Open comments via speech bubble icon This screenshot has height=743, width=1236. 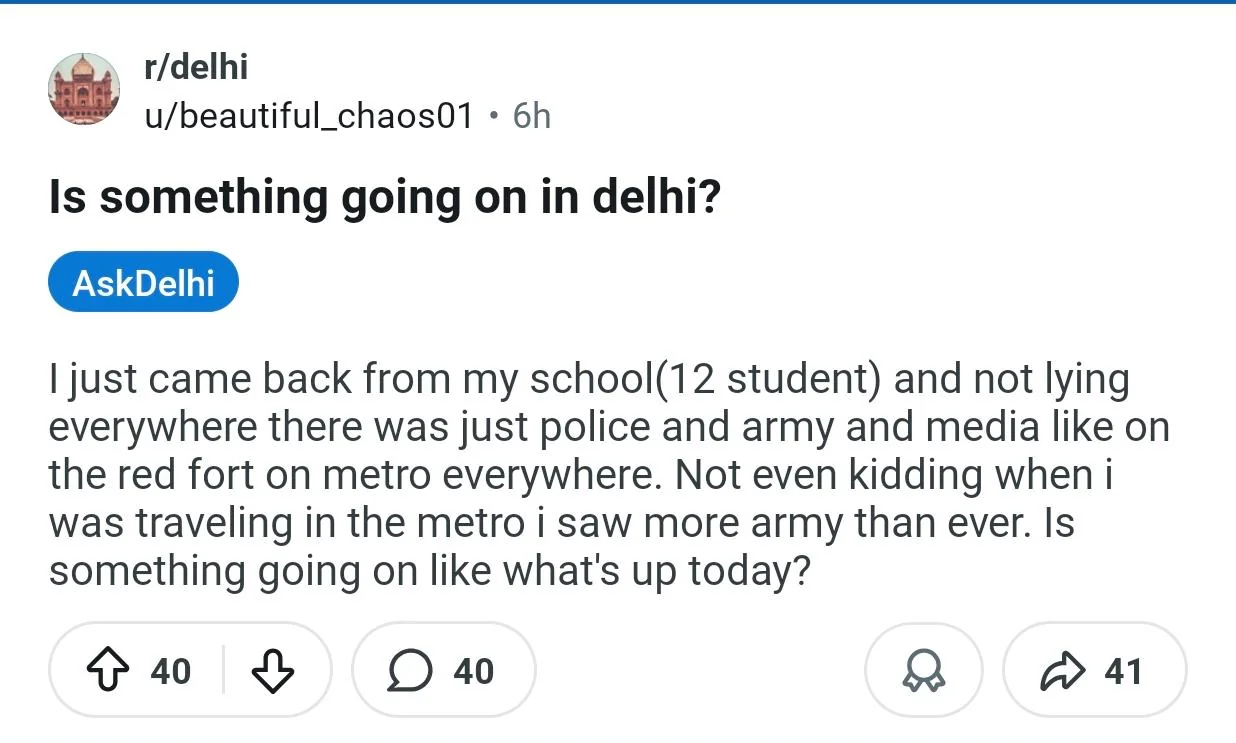[x=408, y=671]
